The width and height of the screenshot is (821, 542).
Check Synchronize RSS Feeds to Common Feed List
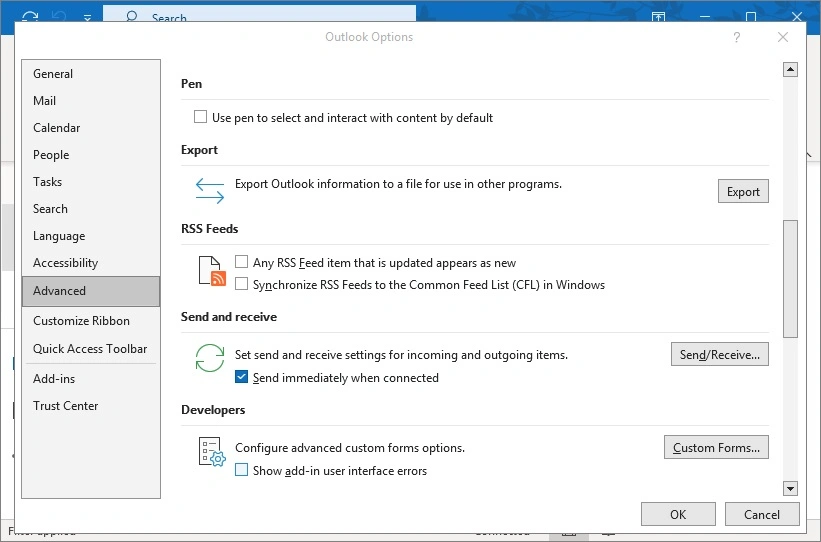[241, 284]
